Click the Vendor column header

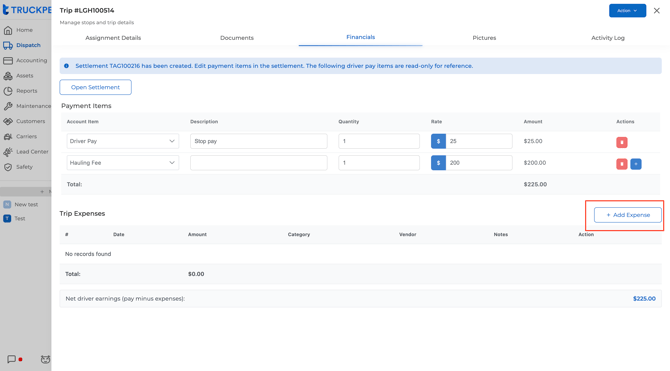point(408,235)
